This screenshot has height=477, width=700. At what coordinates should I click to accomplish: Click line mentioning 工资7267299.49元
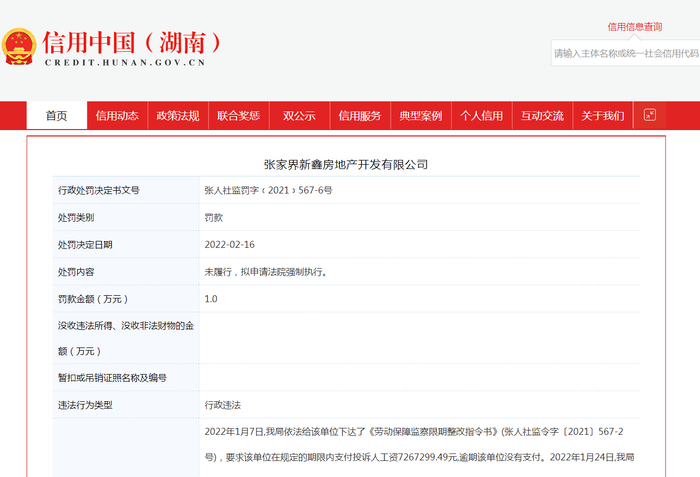[419, 457]
